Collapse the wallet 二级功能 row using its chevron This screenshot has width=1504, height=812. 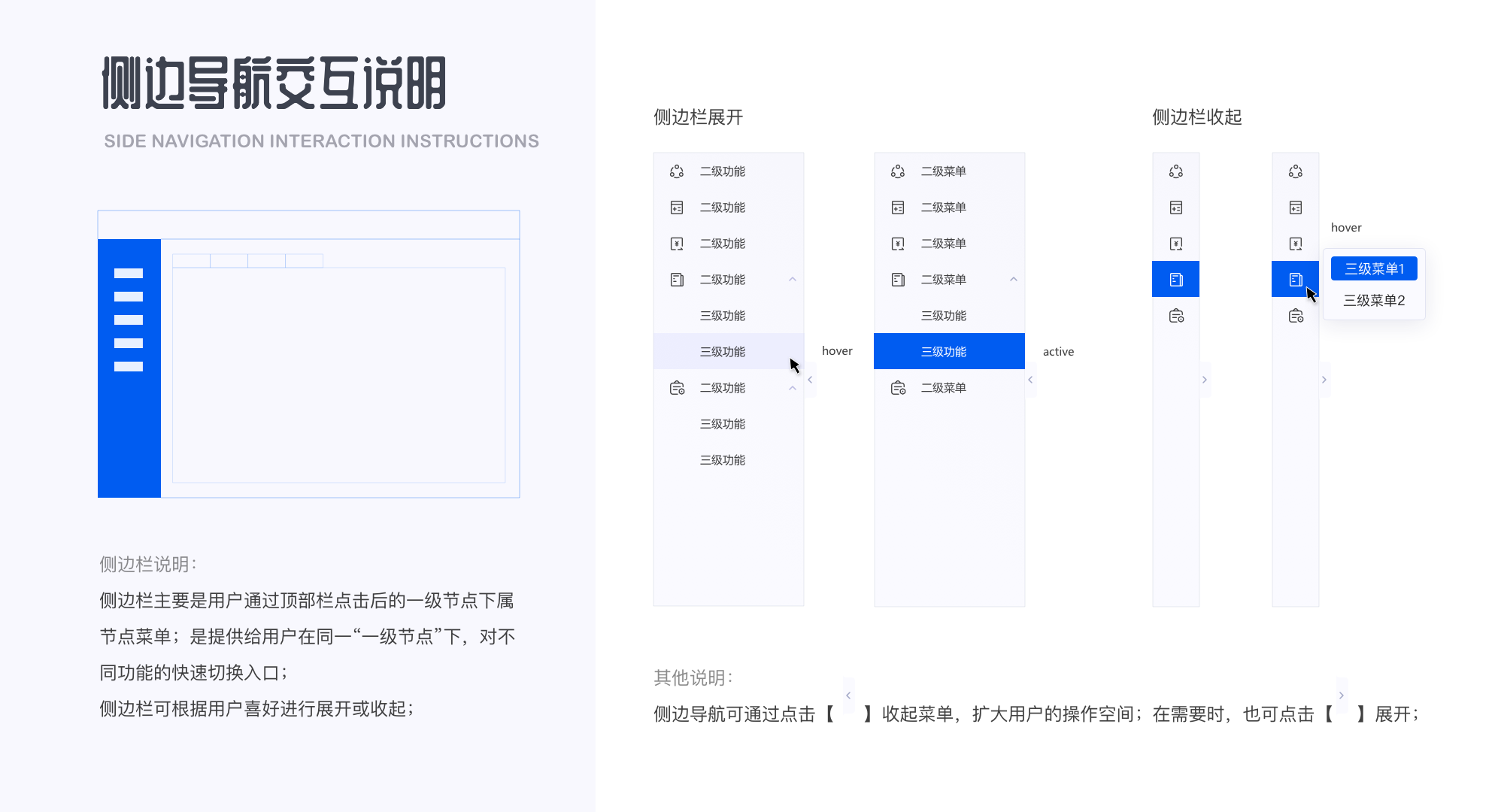(793, 388)
